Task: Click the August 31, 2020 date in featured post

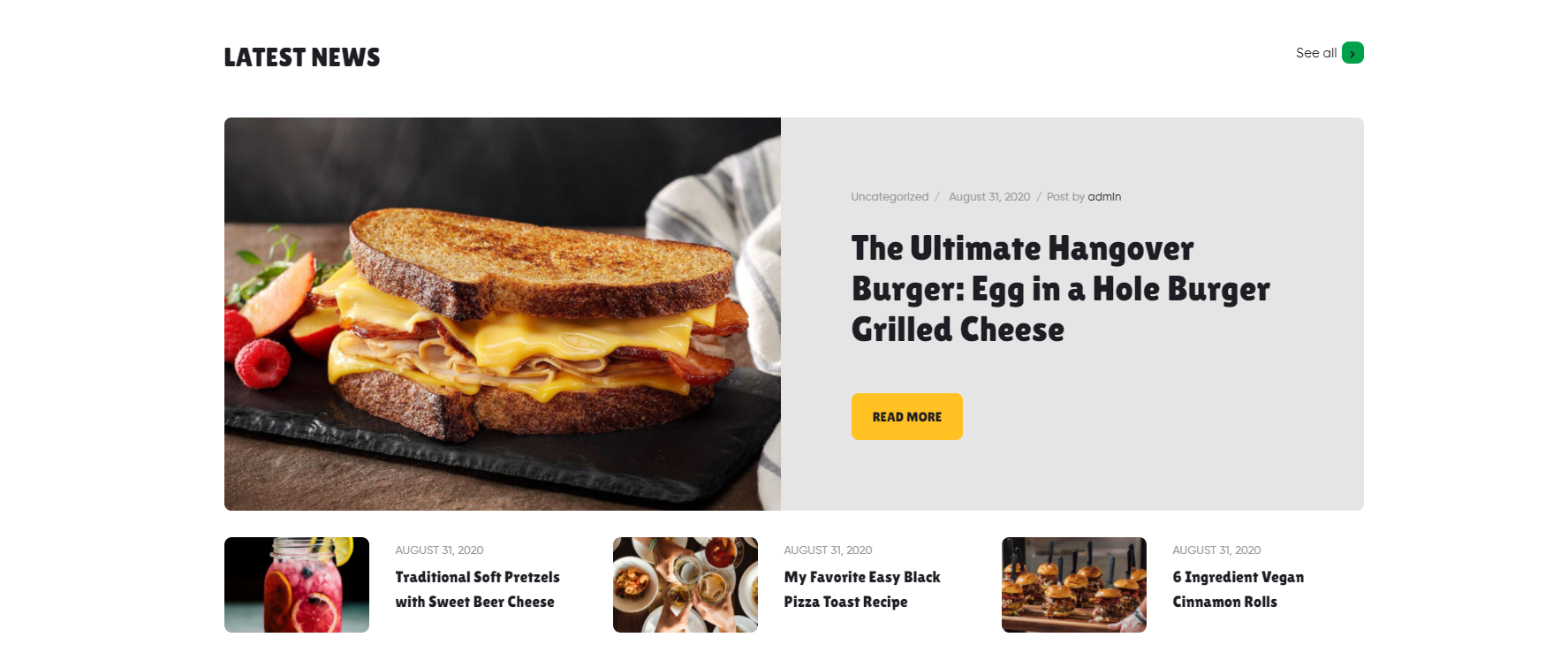Action: tap(989, 197)
